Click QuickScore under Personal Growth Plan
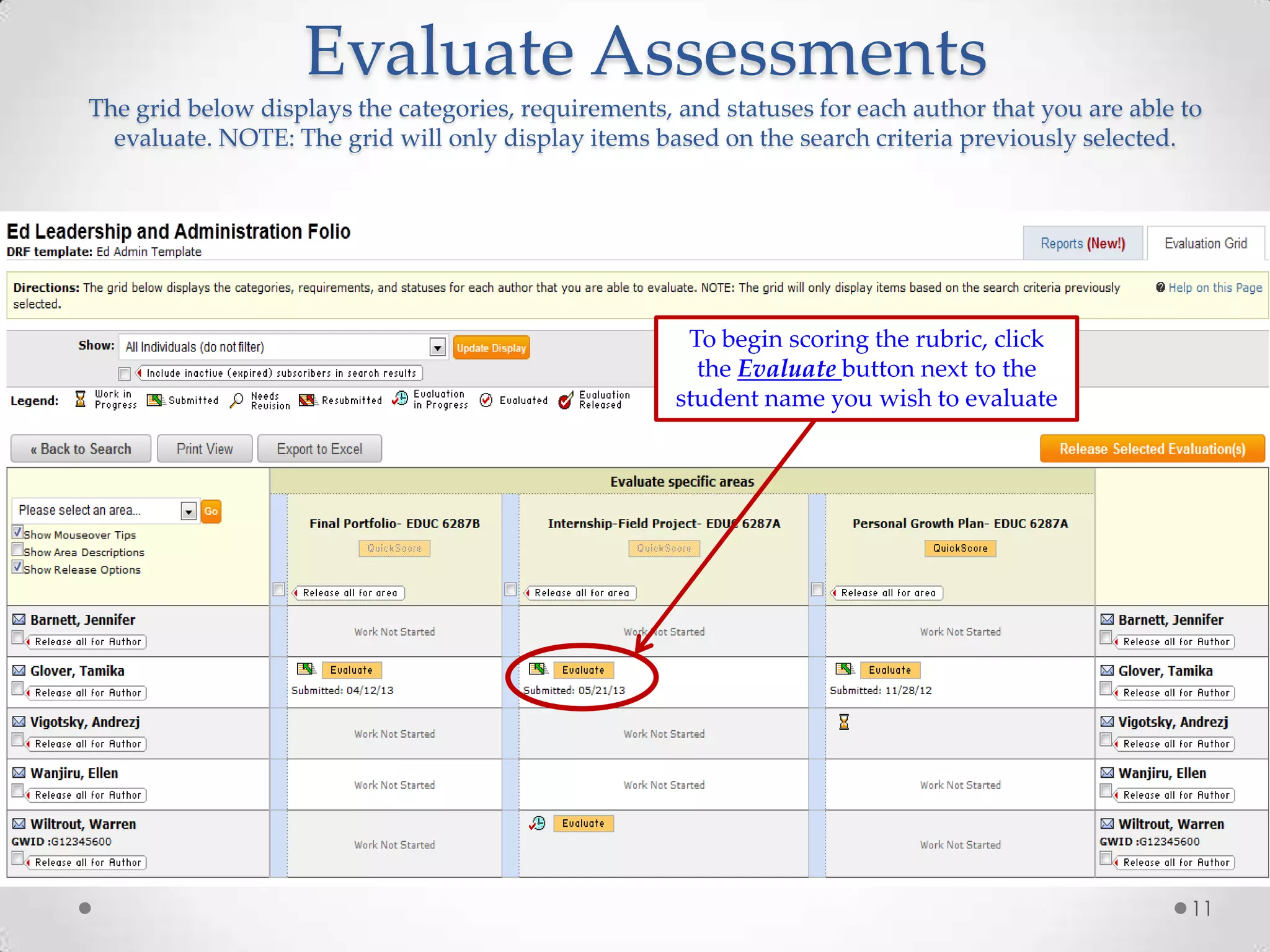The image size is (1270, 952). (960, 548)
